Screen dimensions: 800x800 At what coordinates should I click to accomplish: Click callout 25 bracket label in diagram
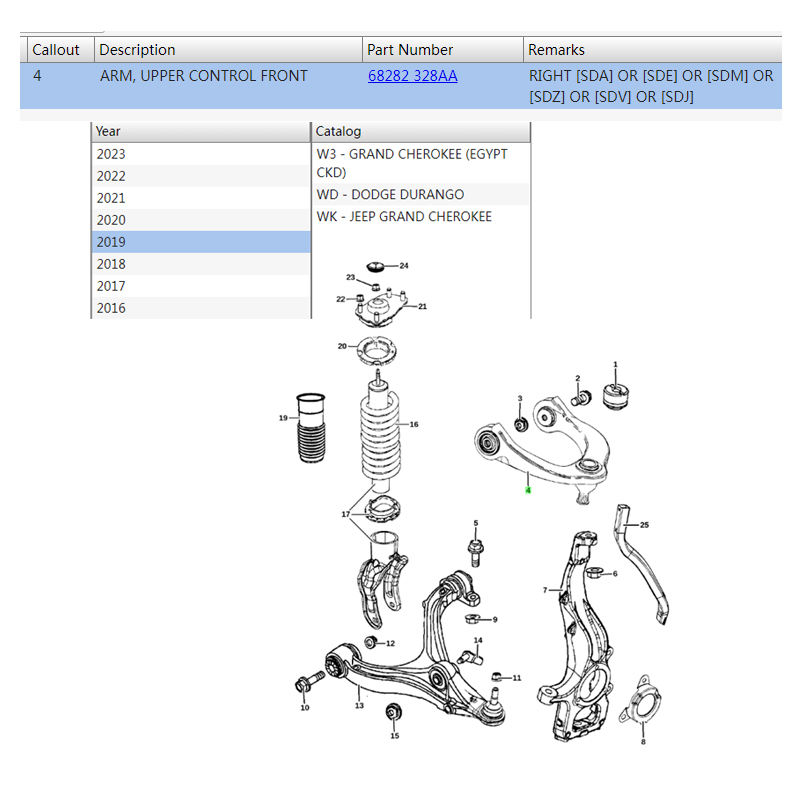pos(644,524)
